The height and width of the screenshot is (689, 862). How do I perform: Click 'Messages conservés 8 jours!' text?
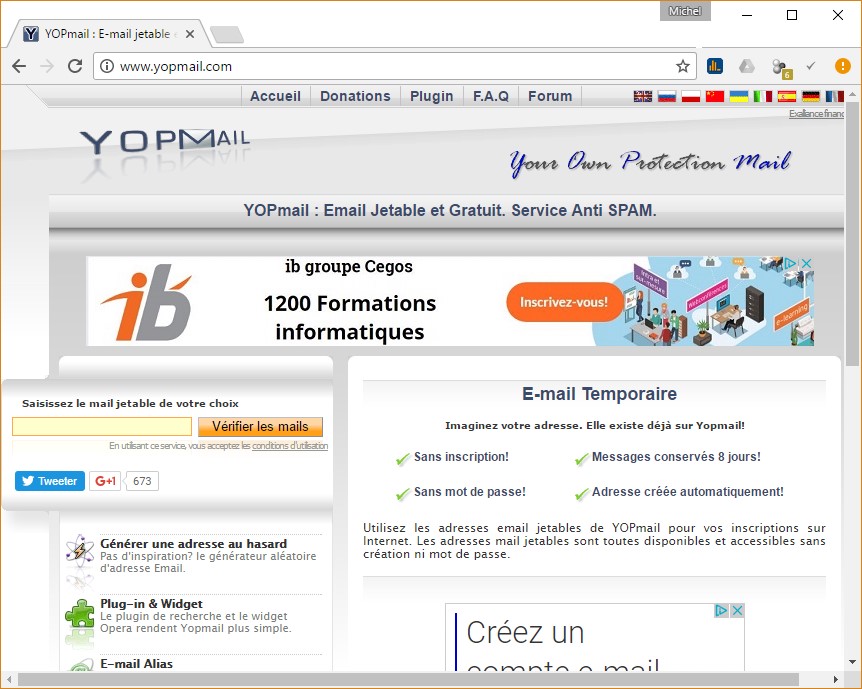click(x=676, y=457)
